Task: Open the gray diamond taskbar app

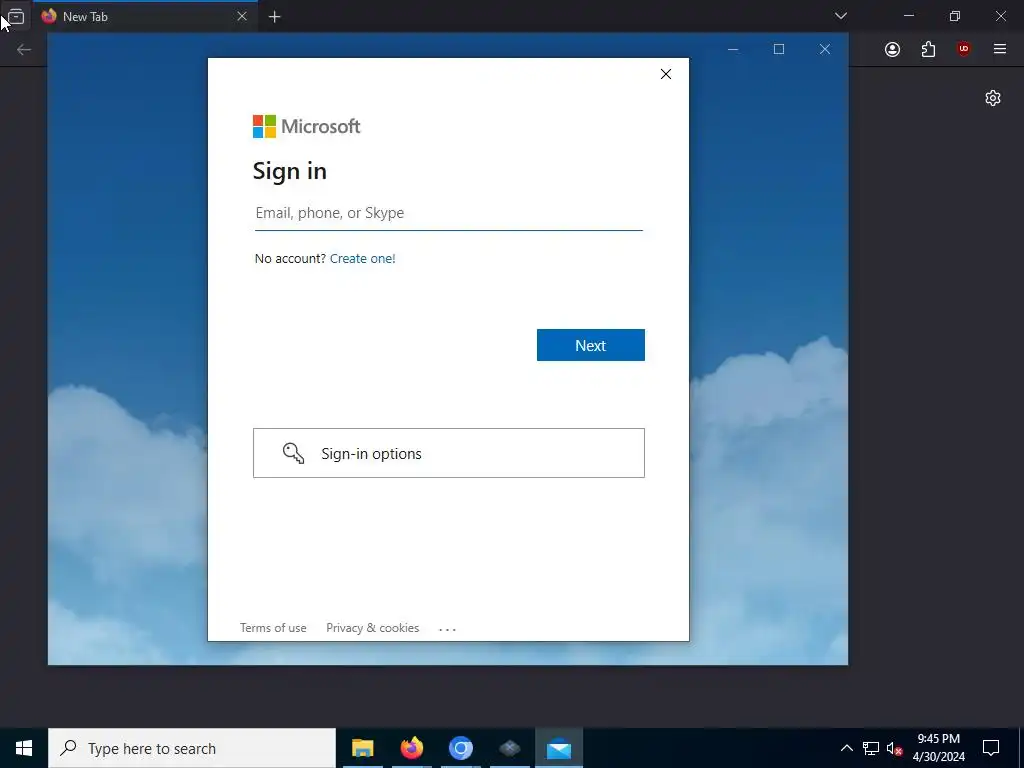Action: pos(509,748)
